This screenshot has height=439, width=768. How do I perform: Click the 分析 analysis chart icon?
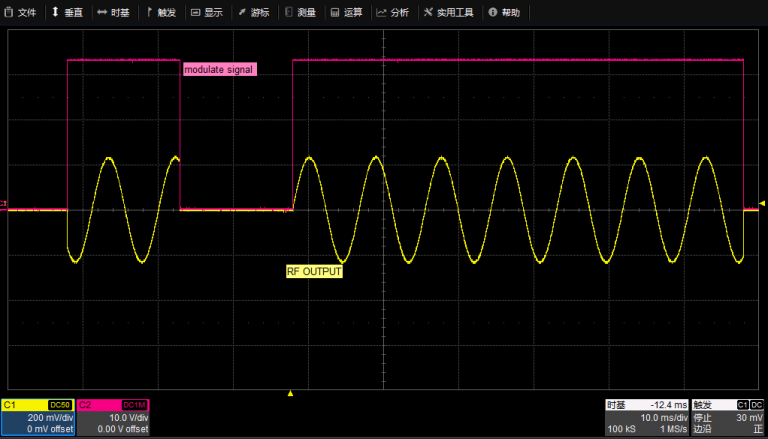click(x=381, y=13)
